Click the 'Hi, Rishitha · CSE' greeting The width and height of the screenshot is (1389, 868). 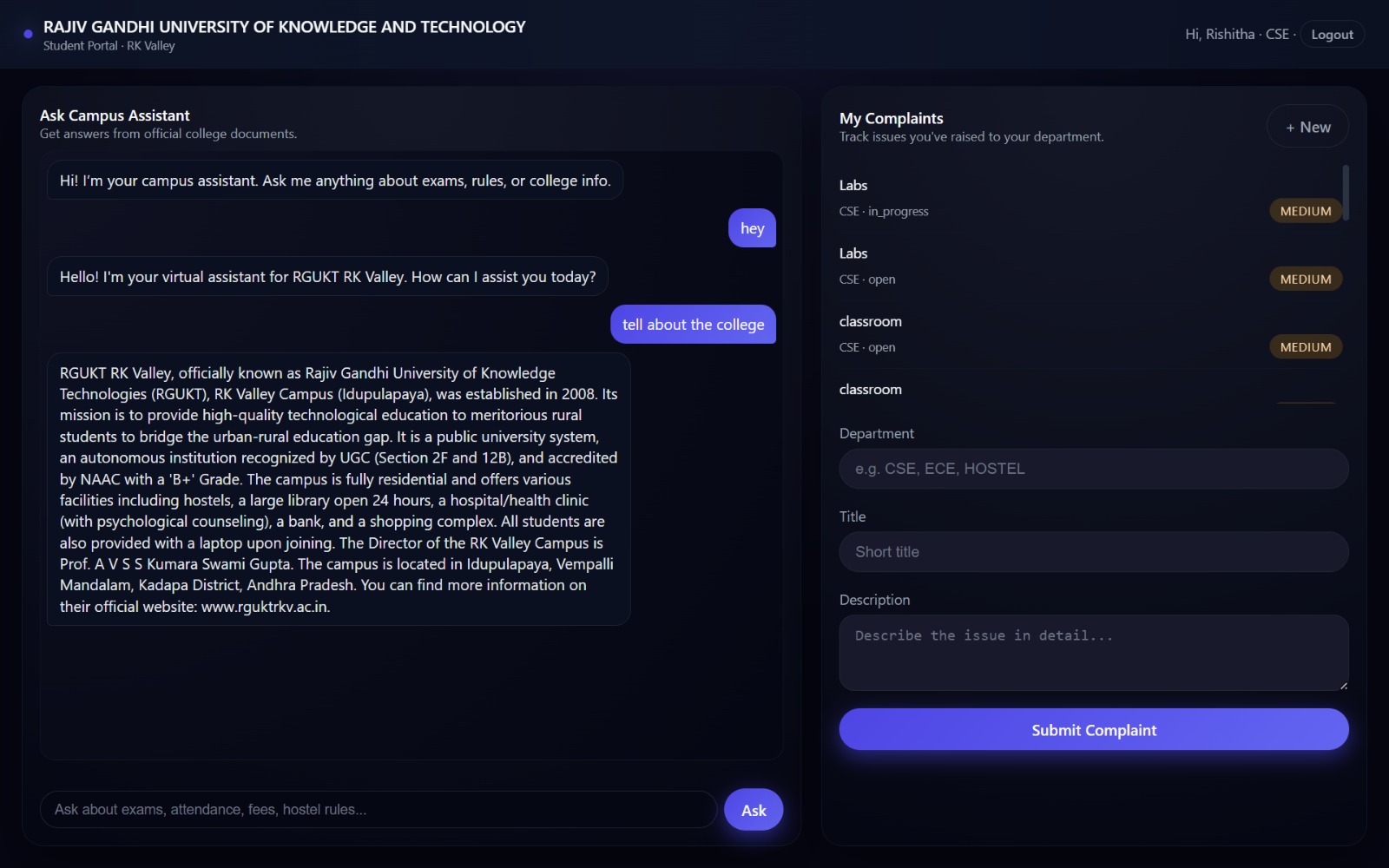click(1240, 34)
